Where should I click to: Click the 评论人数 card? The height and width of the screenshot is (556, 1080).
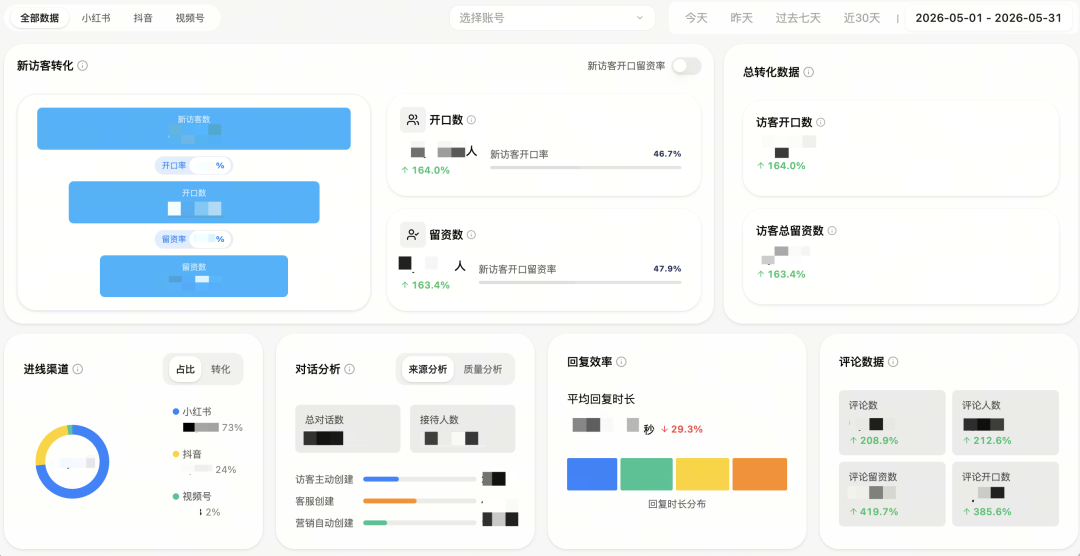[x=1005, y=422]
